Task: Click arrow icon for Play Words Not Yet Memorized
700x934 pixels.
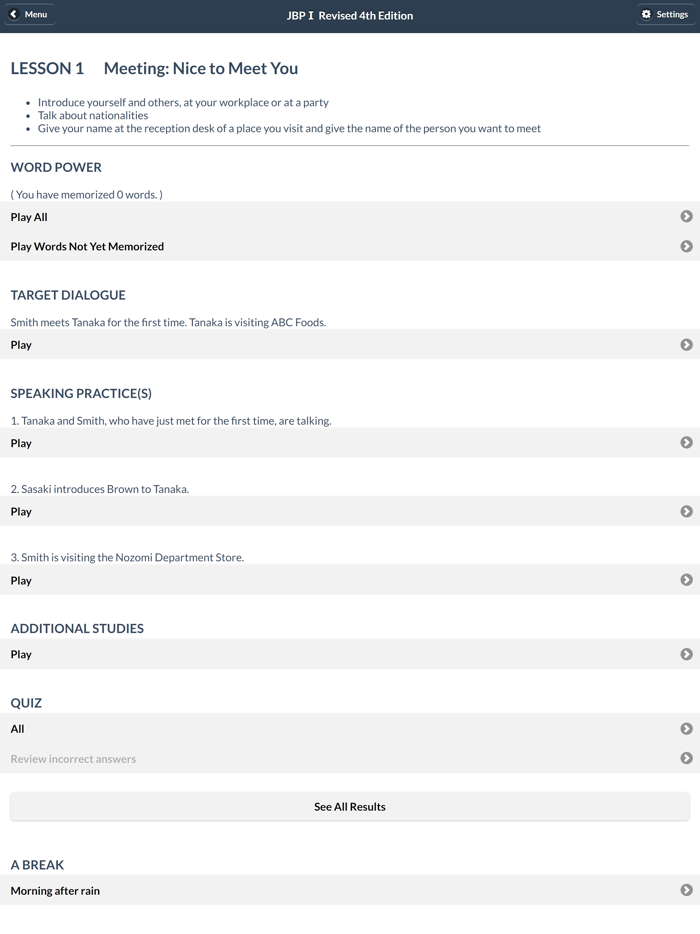Action: point(686,246)
